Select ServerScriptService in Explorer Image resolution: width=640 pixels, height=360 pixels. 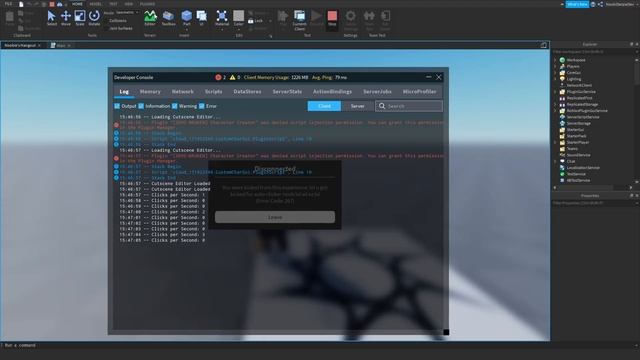pos(583,117)
